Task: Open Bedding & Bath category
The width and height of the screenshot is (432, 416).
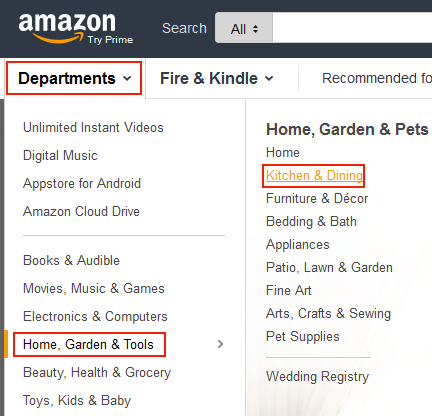Action: pyautogui.click(x=311, y=221)
